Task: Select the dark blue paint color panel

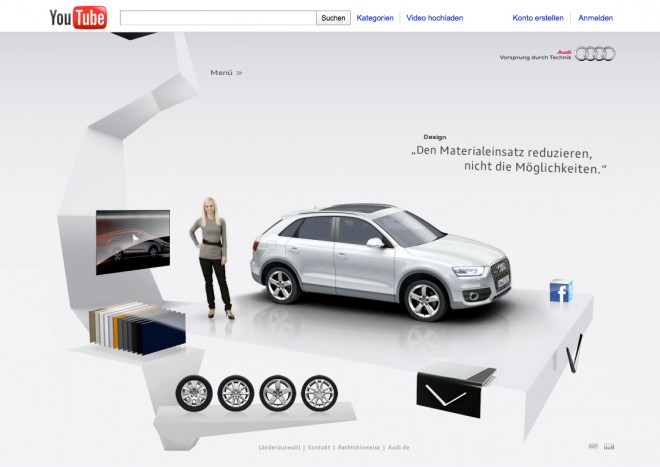Action: click(x=163, y=336)
